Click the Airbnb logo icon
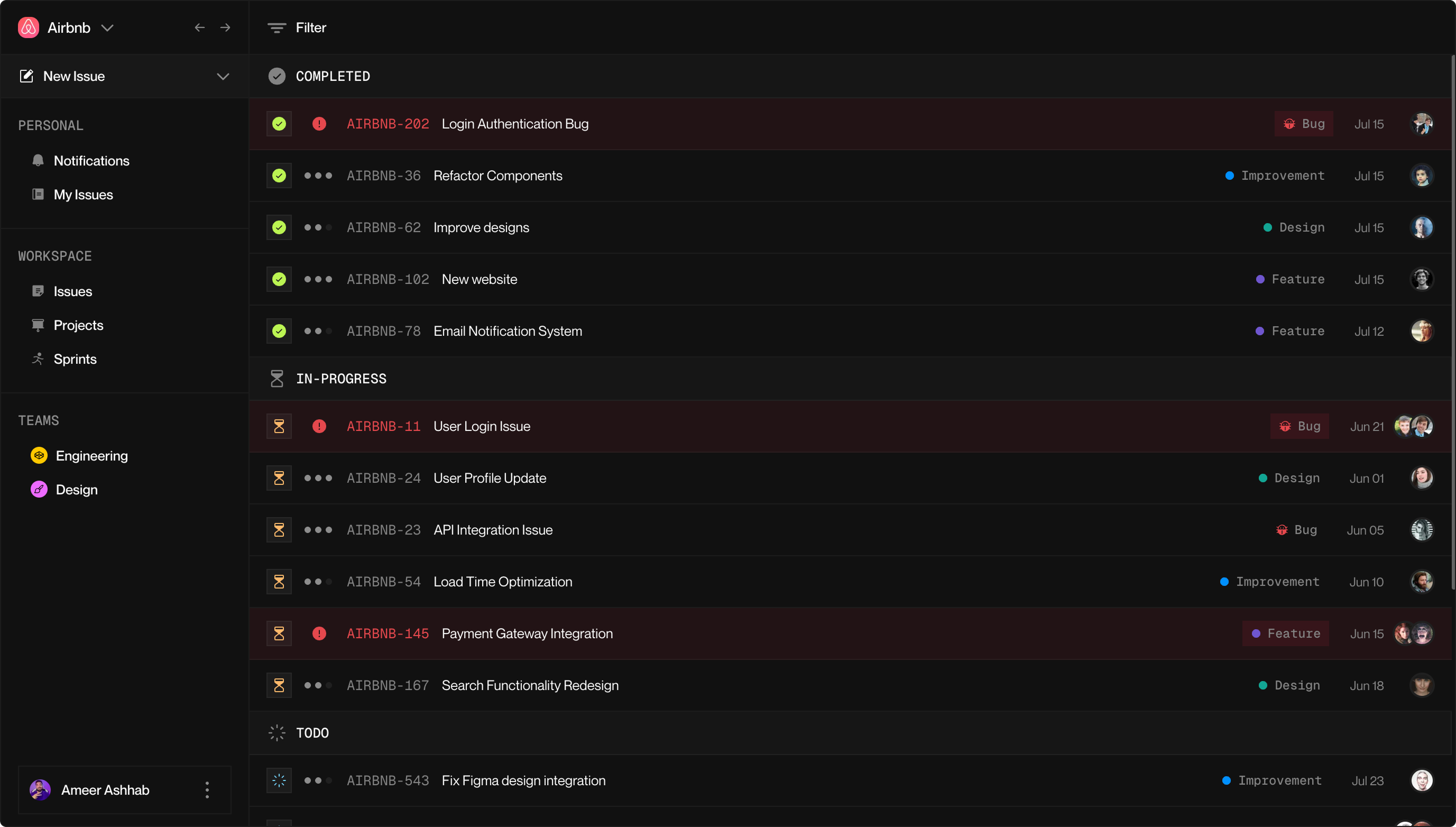Viewport: 1456px width, 827px height. tap(29, 27)
